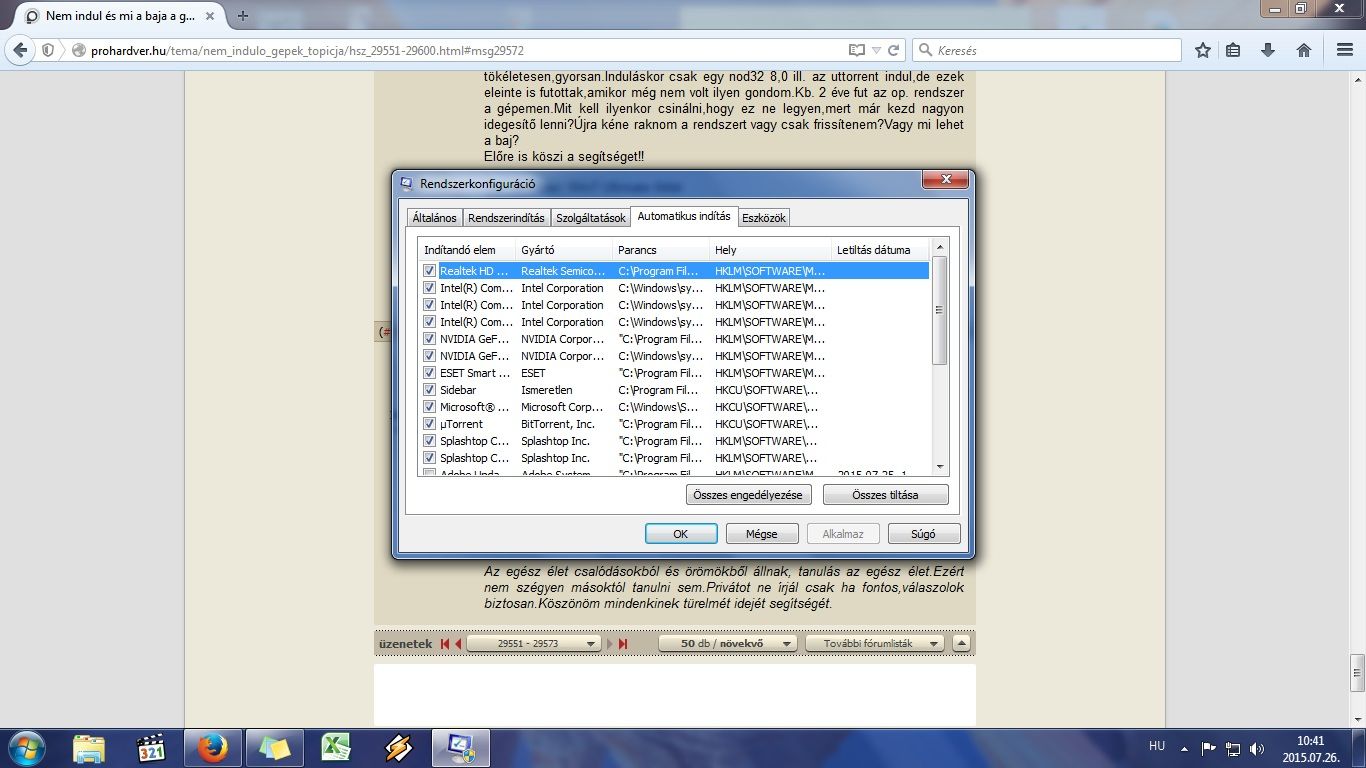Click the Összes engedélyezése button
Screen dimensions: 1366x768
click(x=749, y=495)
